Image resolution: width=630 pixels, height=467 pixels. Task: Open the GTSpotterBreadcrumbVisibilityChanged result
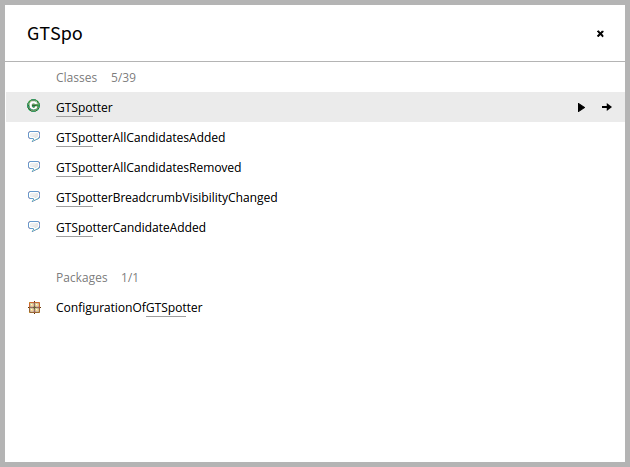coord(167,198)
